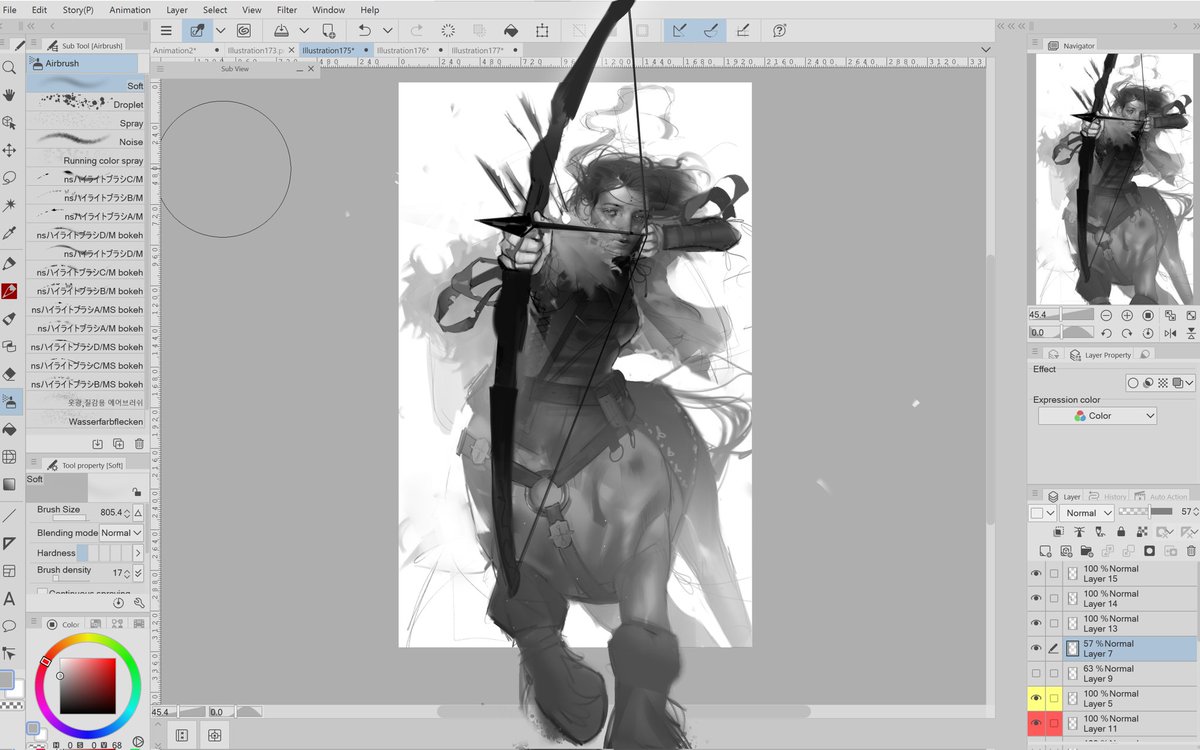Screen dimensions: 1200x750
Task: Open the Filter menu
Action: [x=287, y=10]
